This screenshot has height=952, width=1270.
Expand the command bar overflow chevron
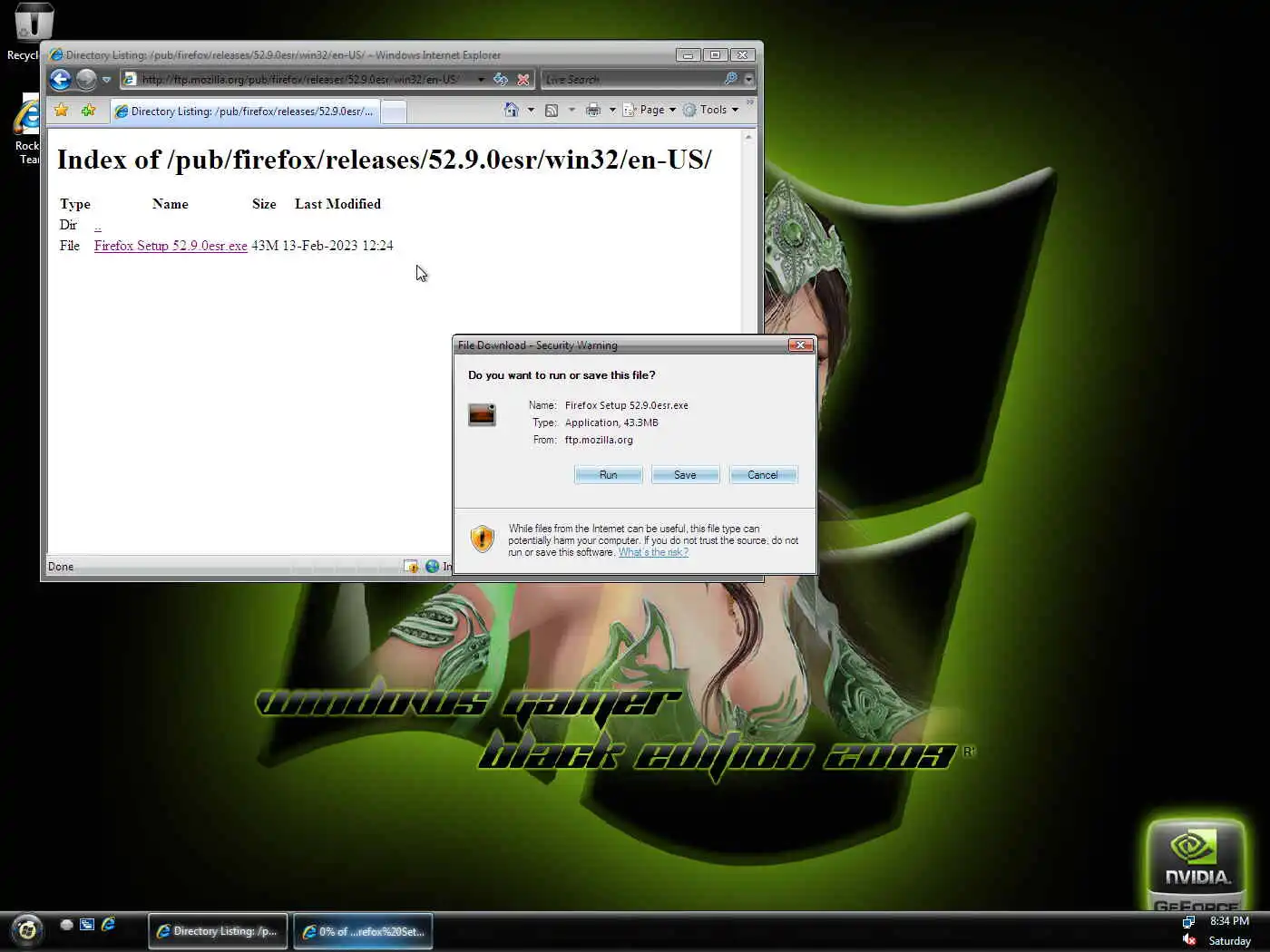[750, 102]
